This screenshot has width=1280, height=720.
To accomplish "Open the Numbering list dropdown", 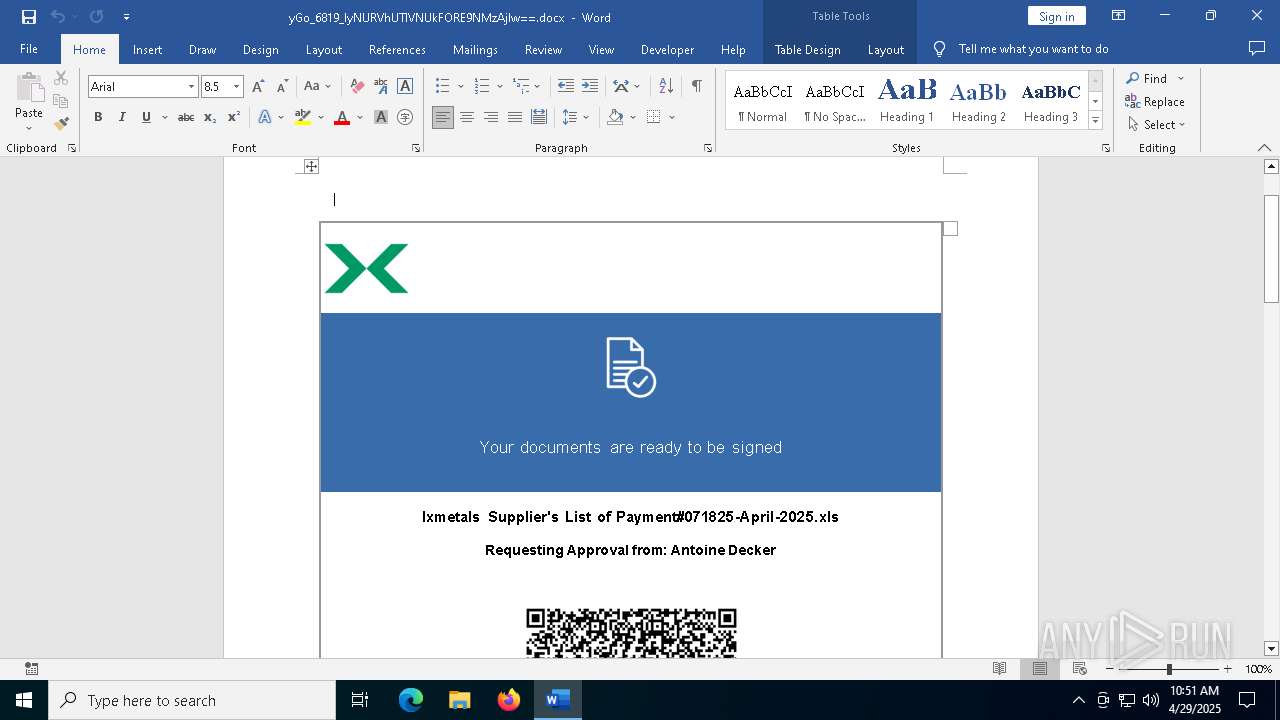I will tap(500, 87).
